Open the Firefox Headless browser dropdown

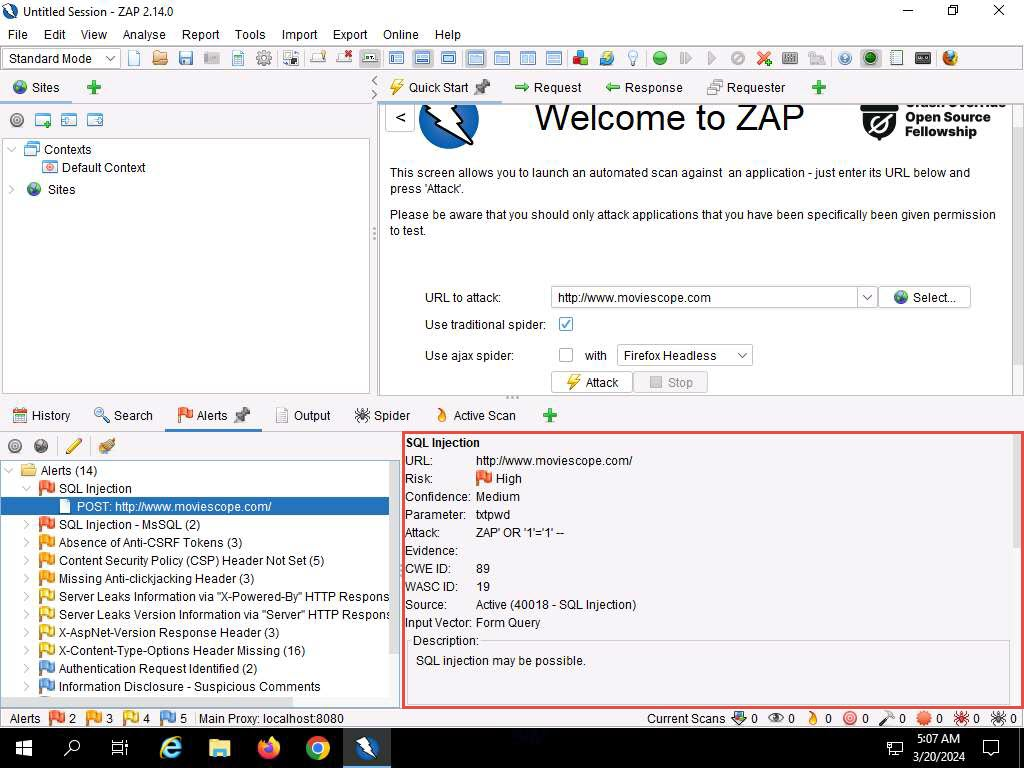(684, 355)
